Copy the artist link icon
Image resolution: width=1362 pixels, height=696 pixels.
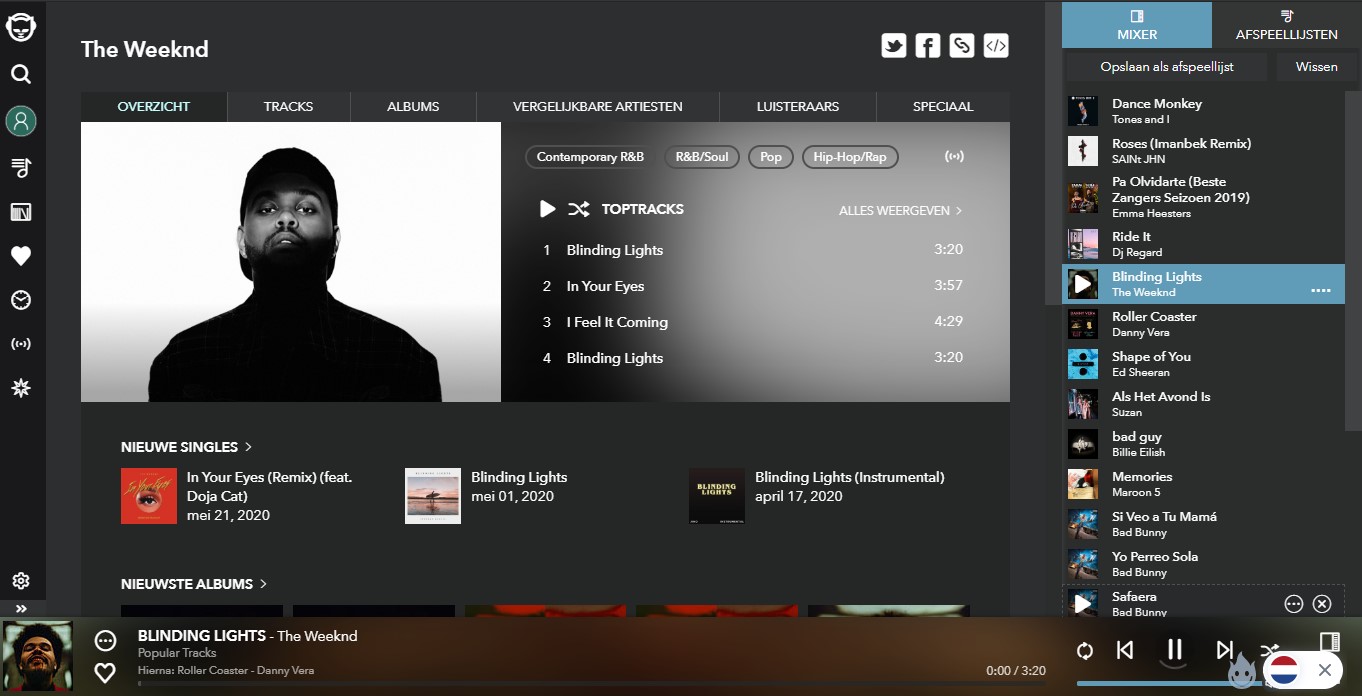coord(962,46)
